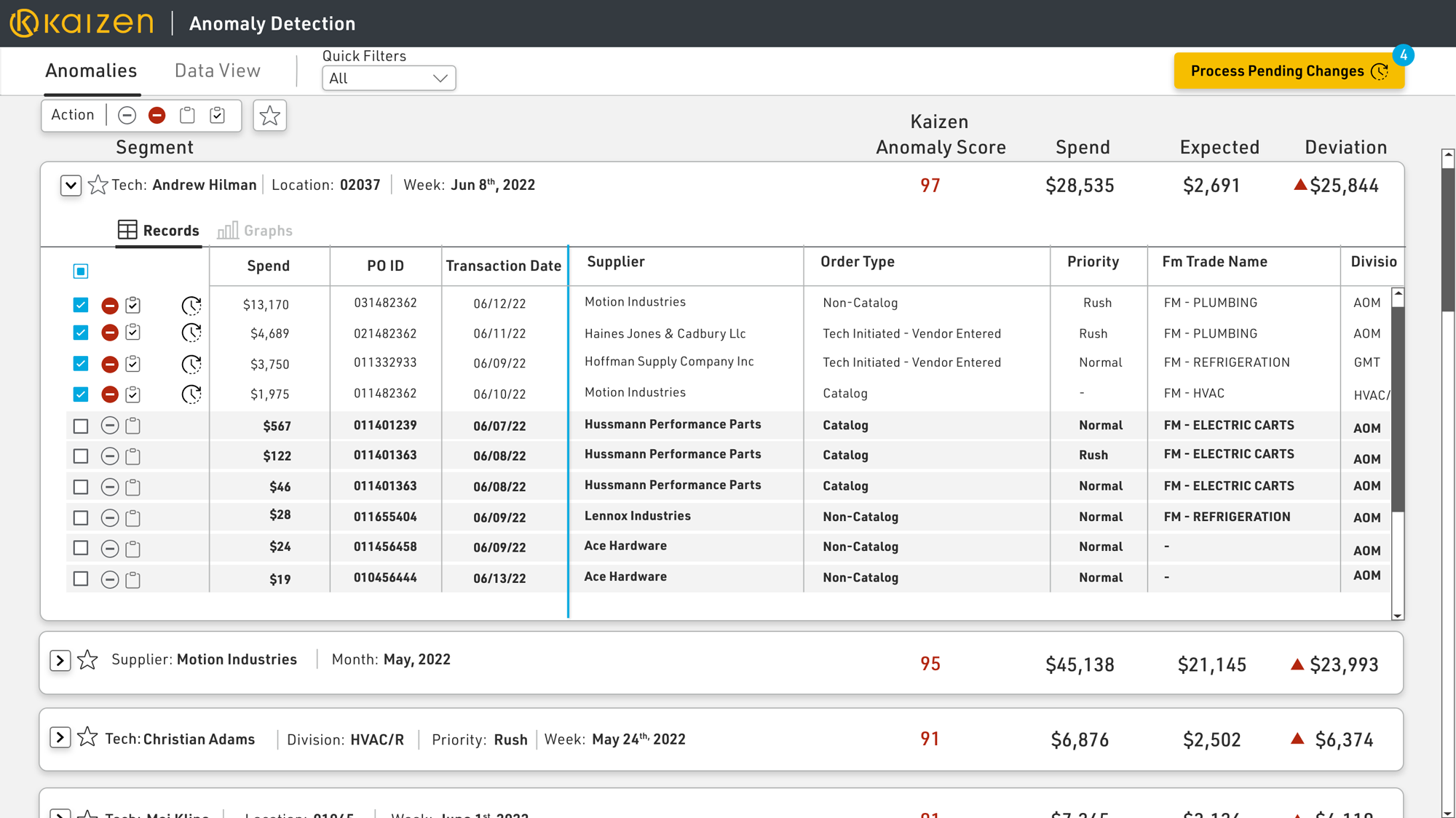Switch to the Data View tab
1456x818 pixels.
(x=218, y=71)
